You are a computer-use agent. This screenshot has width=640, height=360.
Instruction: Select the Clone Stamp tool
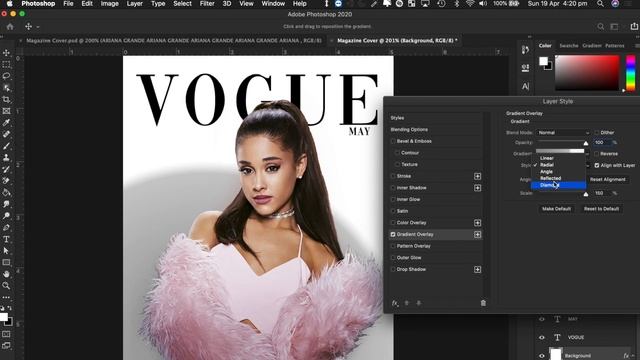point(6,158)
